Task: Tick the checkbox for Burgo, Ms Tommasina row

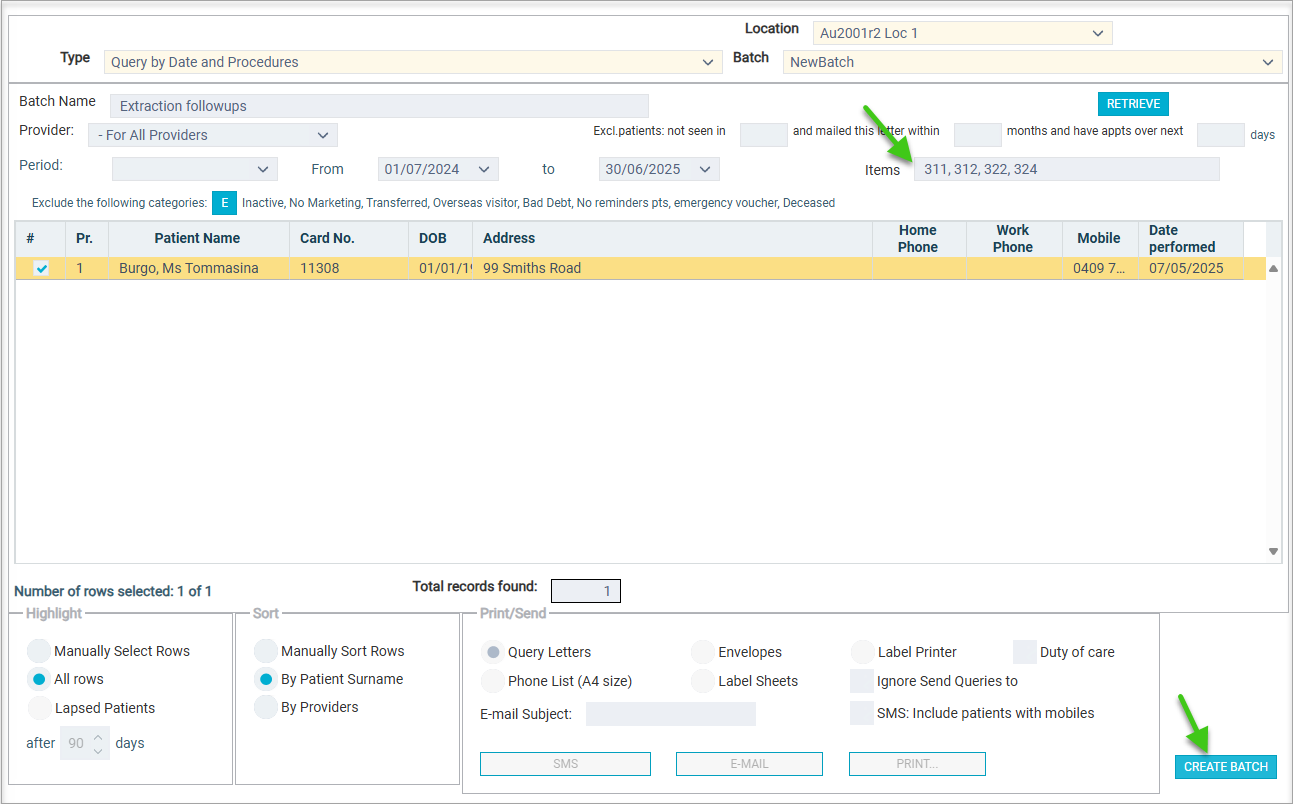Action: coord(42,268)
